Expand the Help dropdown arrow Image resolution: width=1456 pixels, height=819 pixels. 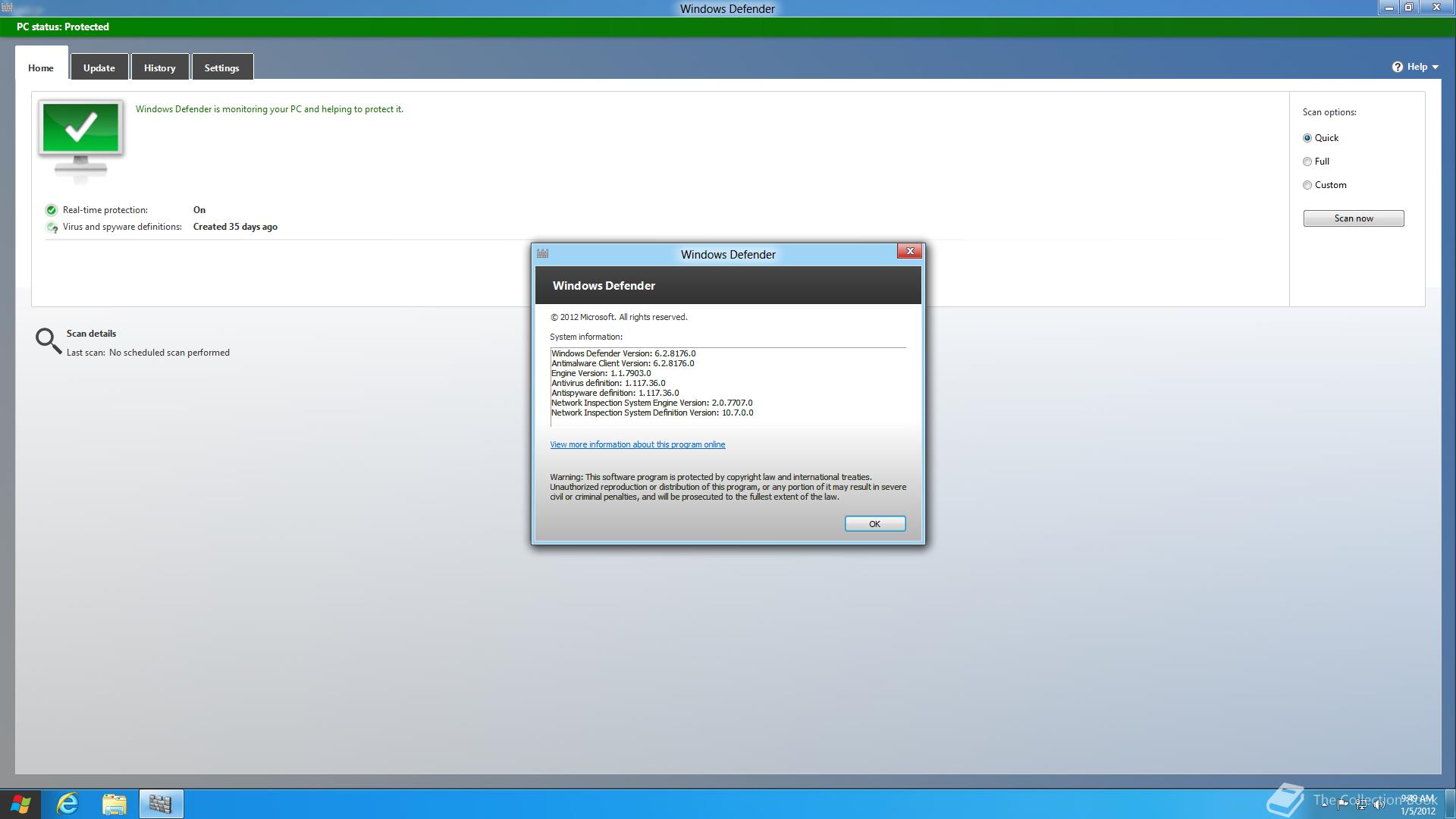pos(1435,67)
